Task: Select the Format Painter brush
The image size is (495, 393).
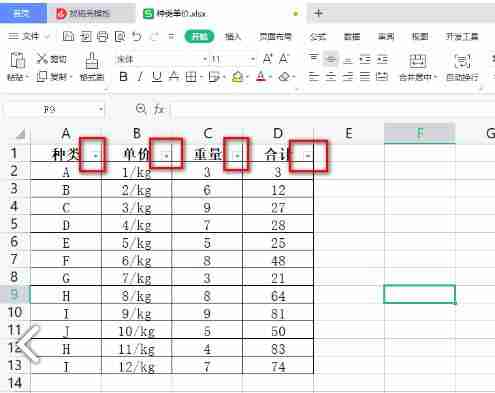Action: click(x=92, y=67)
